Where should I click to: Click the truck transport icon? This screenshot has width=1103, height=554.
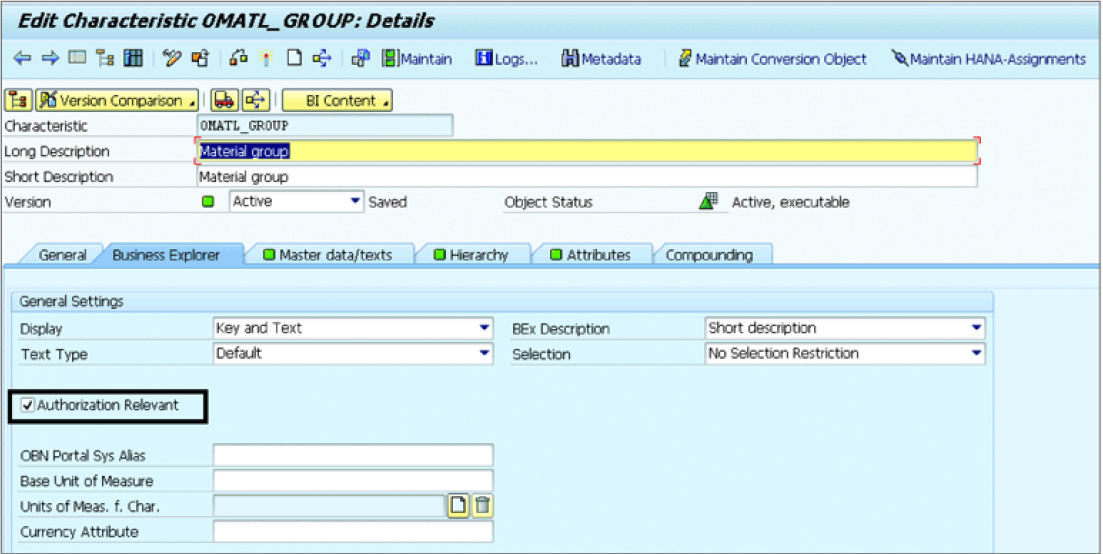(x=224, y=100)
